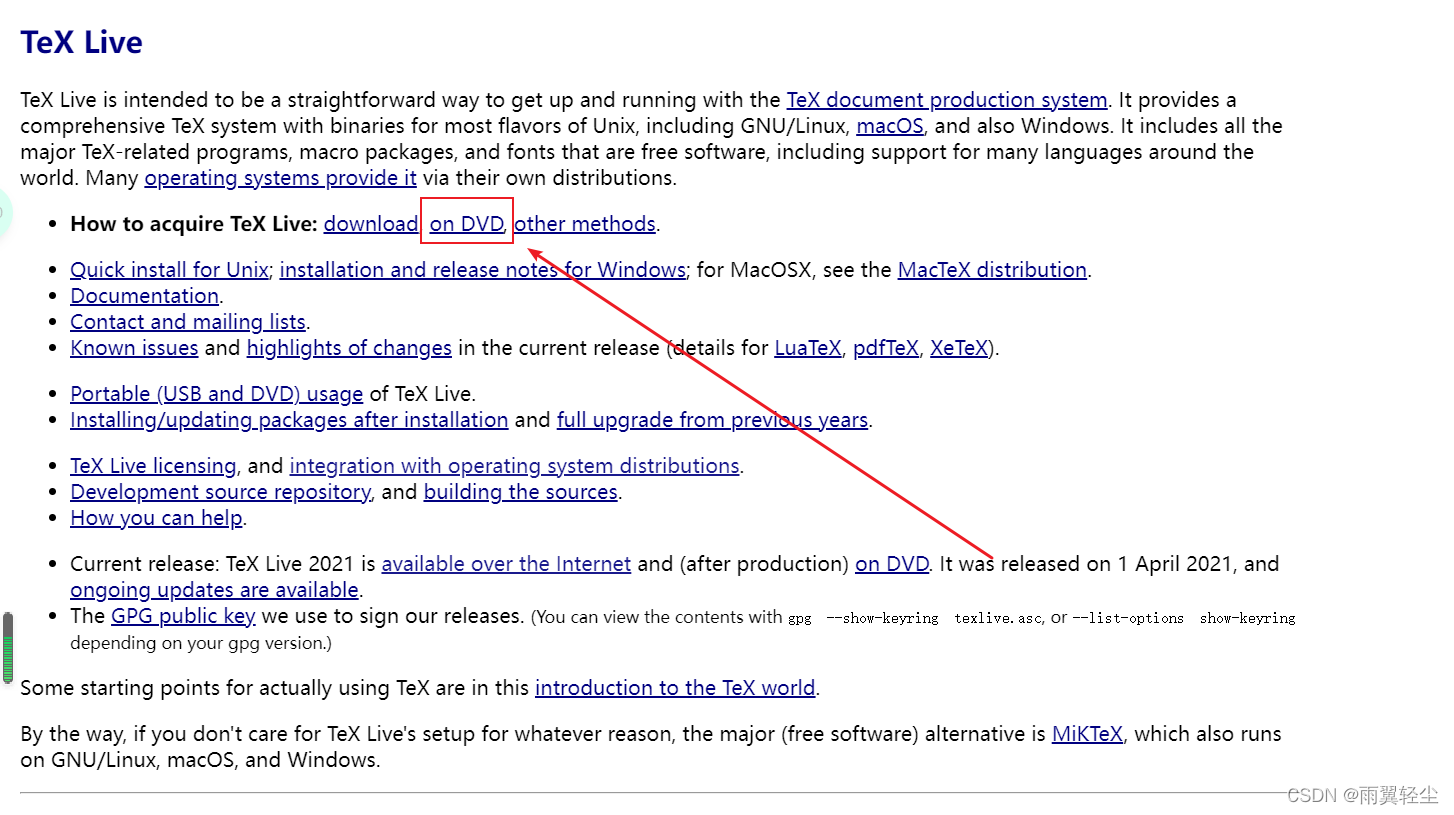This screenshot has width=1454, height=815.
Task: Follow the MacTeX distribution link
Action: click(992, 270)
